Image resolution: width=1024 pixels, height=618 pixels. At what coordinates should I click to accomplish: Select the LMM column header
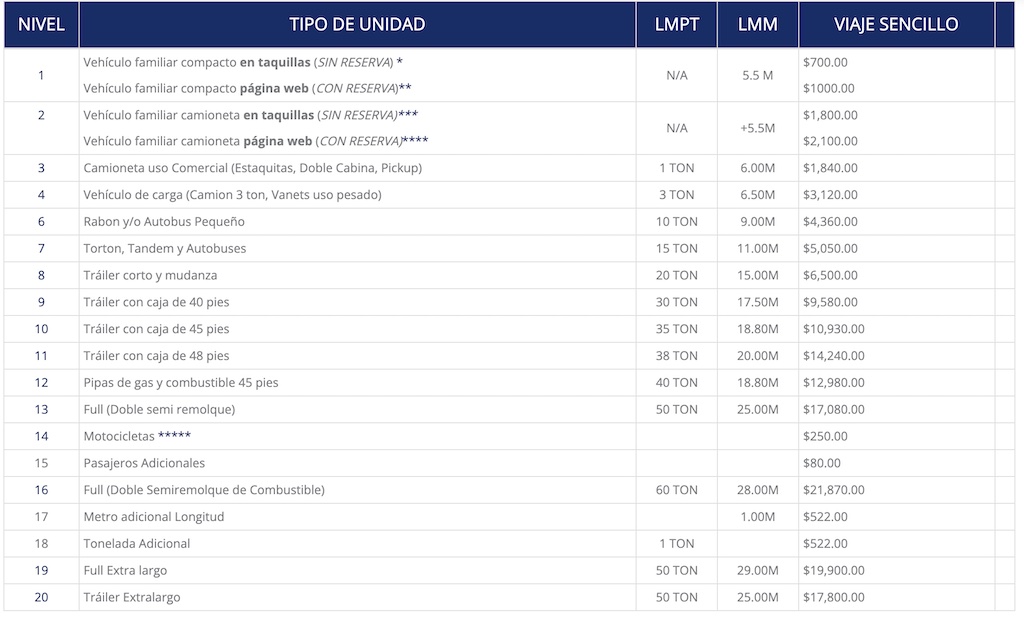point(758,24)
